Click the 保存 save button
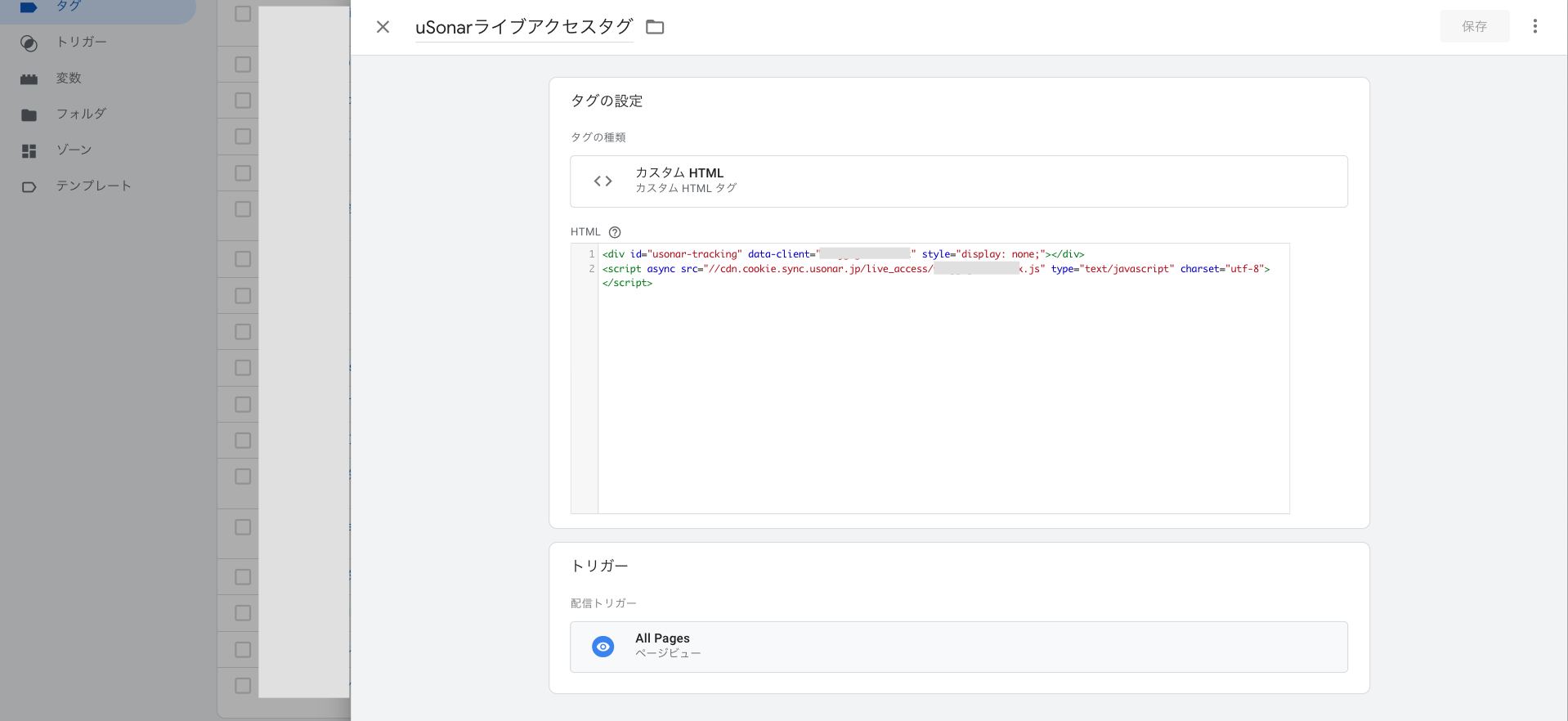The height and width of the screenshot is (721, 1568). tap(1474, 26)
